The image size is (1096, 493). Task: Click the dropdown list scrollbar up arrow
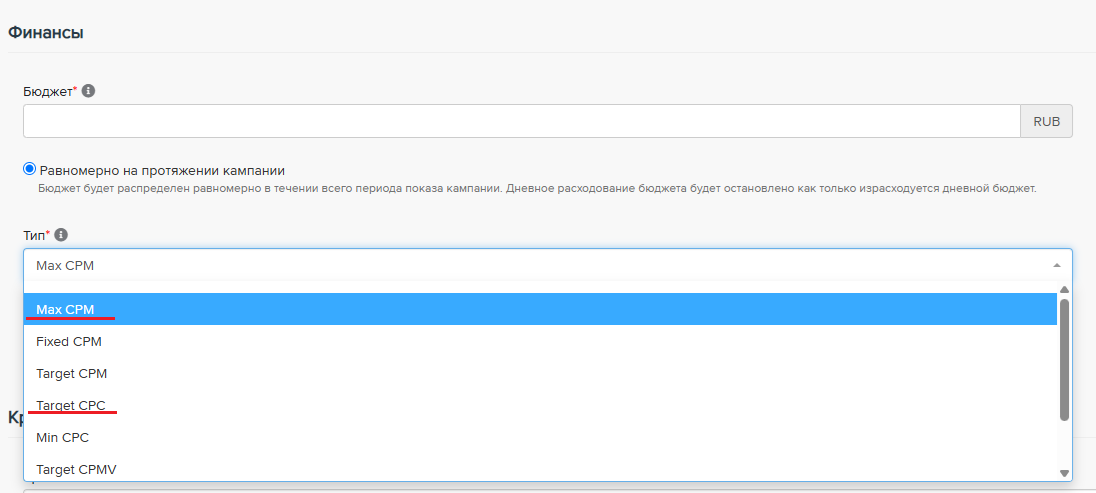pyautogui.click(x=1064, y=289)
